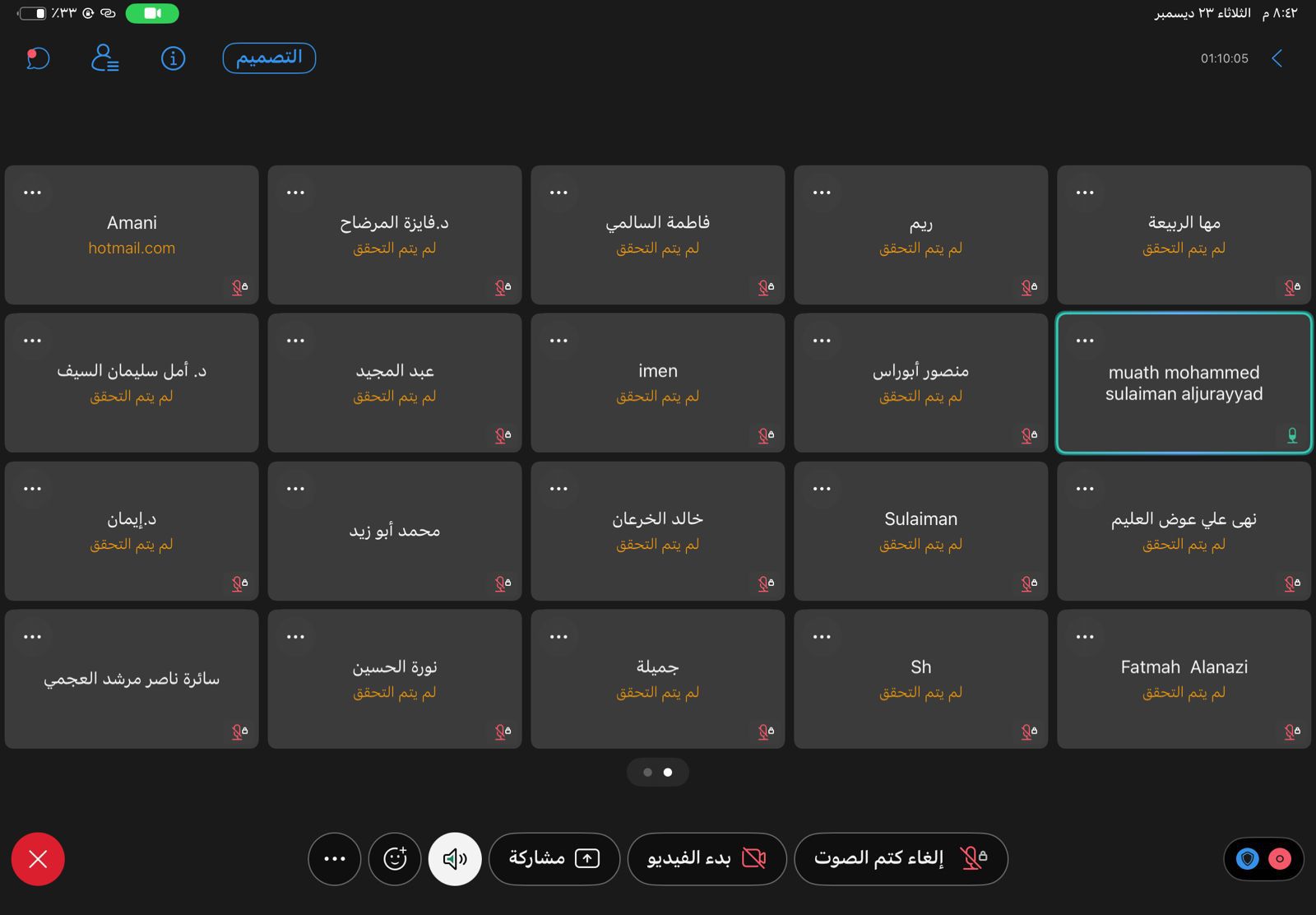Viewport: 1316px width, 915px height.
Task: Select the خالد الخرعان participant tile
Action: (x=657, y=531)
